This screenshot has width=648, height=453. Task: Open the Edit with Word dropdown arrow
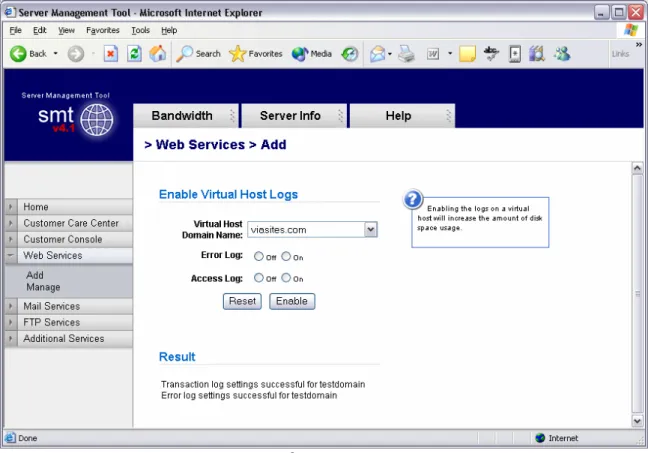click(x=450, y=54)
